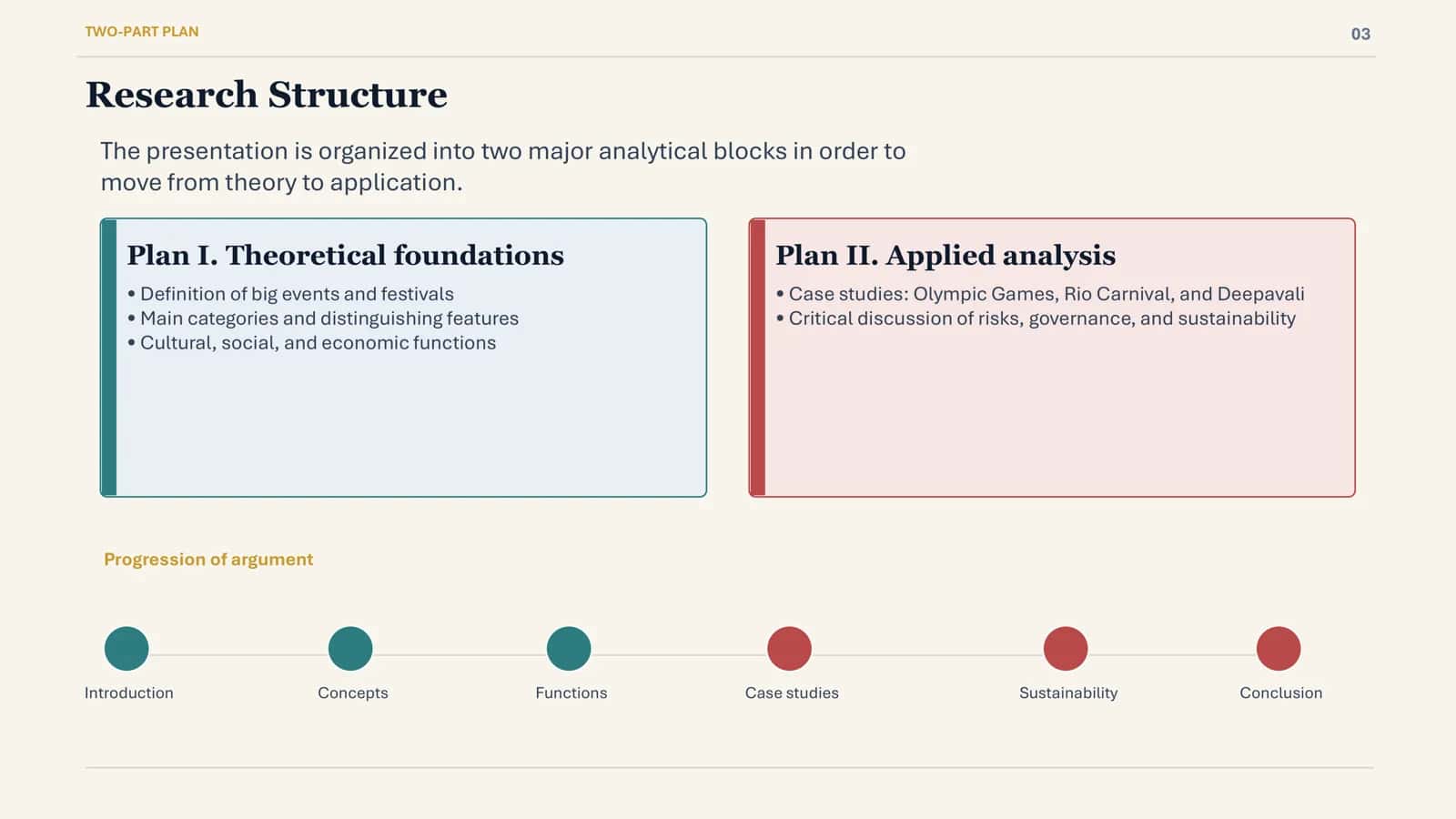1456x819 pixels.
Task: Click the Functions teal circle marker
Action: coord(569,649)
